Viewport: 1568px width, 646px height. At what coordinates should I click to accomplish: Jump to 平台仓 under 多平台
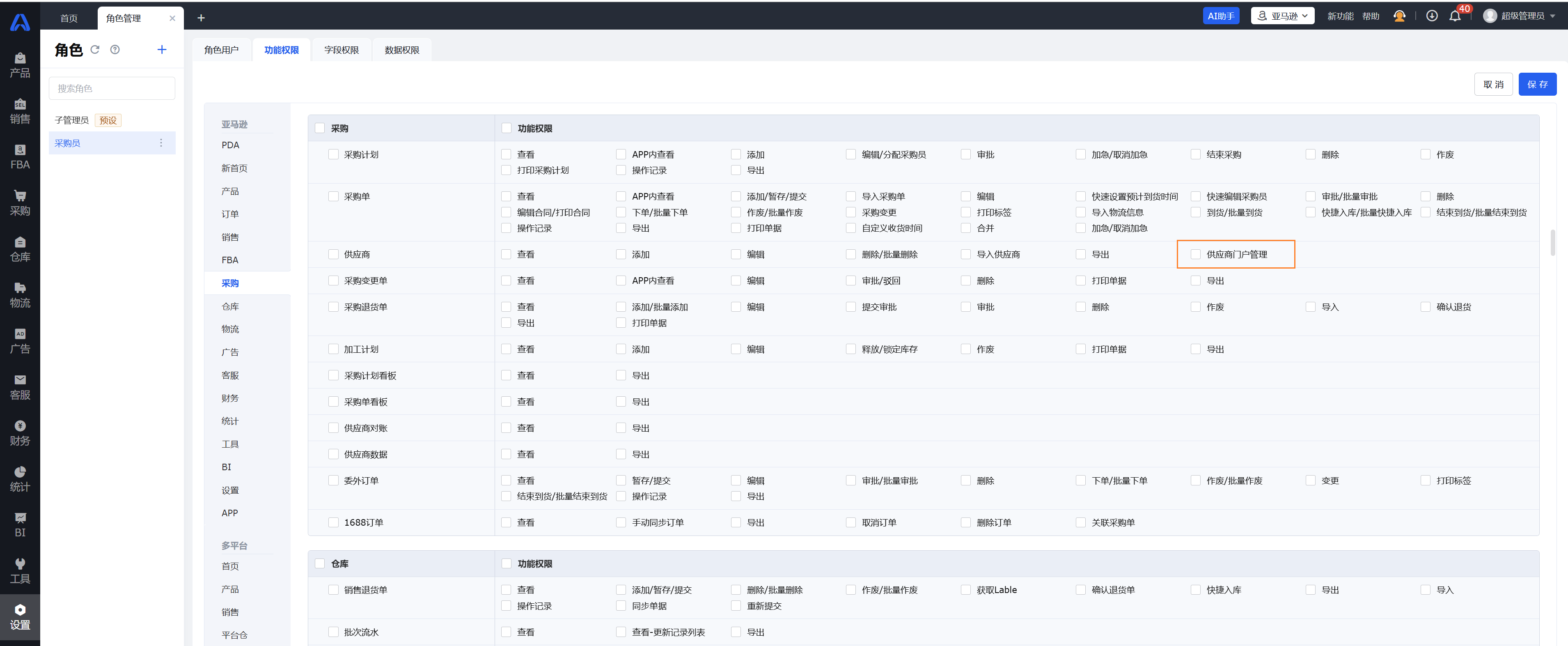point(234,635)
